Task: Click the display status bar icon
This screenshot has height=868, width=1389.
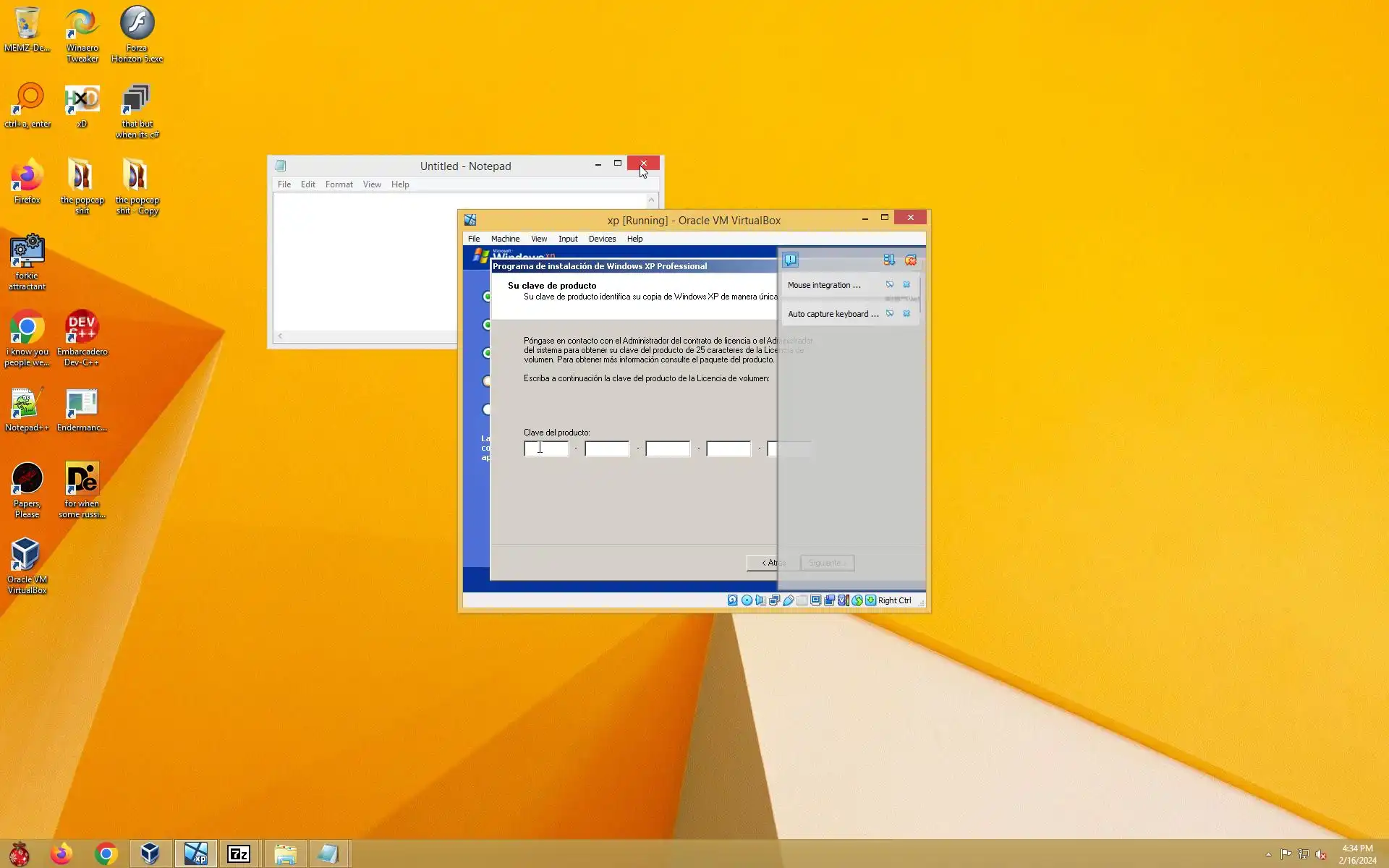Action: (x=816, y=600)
